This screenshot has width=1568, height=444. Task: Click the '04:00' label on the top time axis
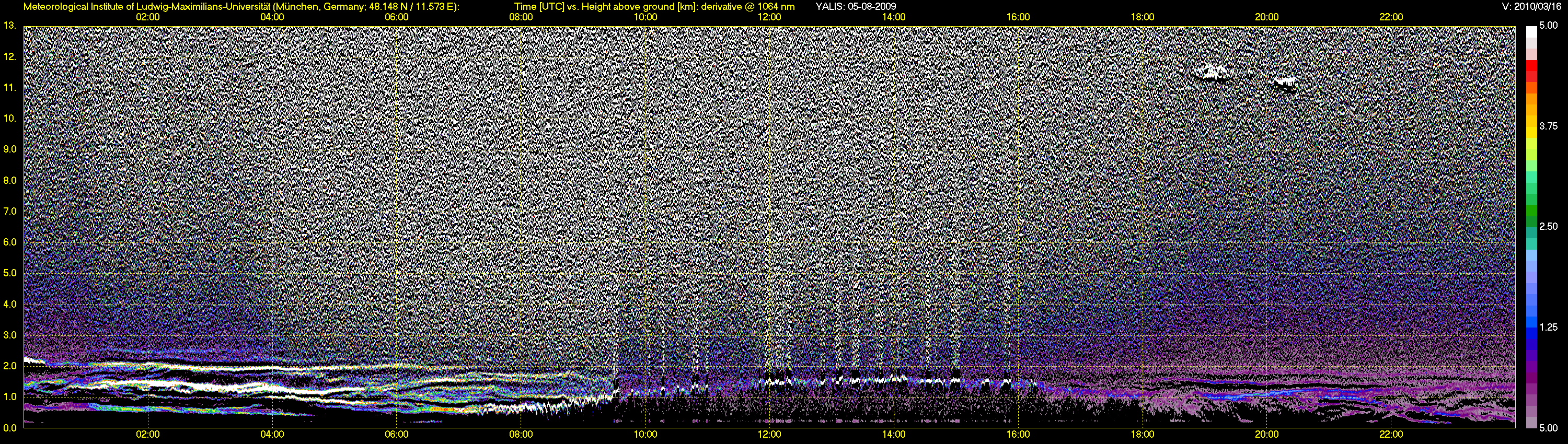272,17
